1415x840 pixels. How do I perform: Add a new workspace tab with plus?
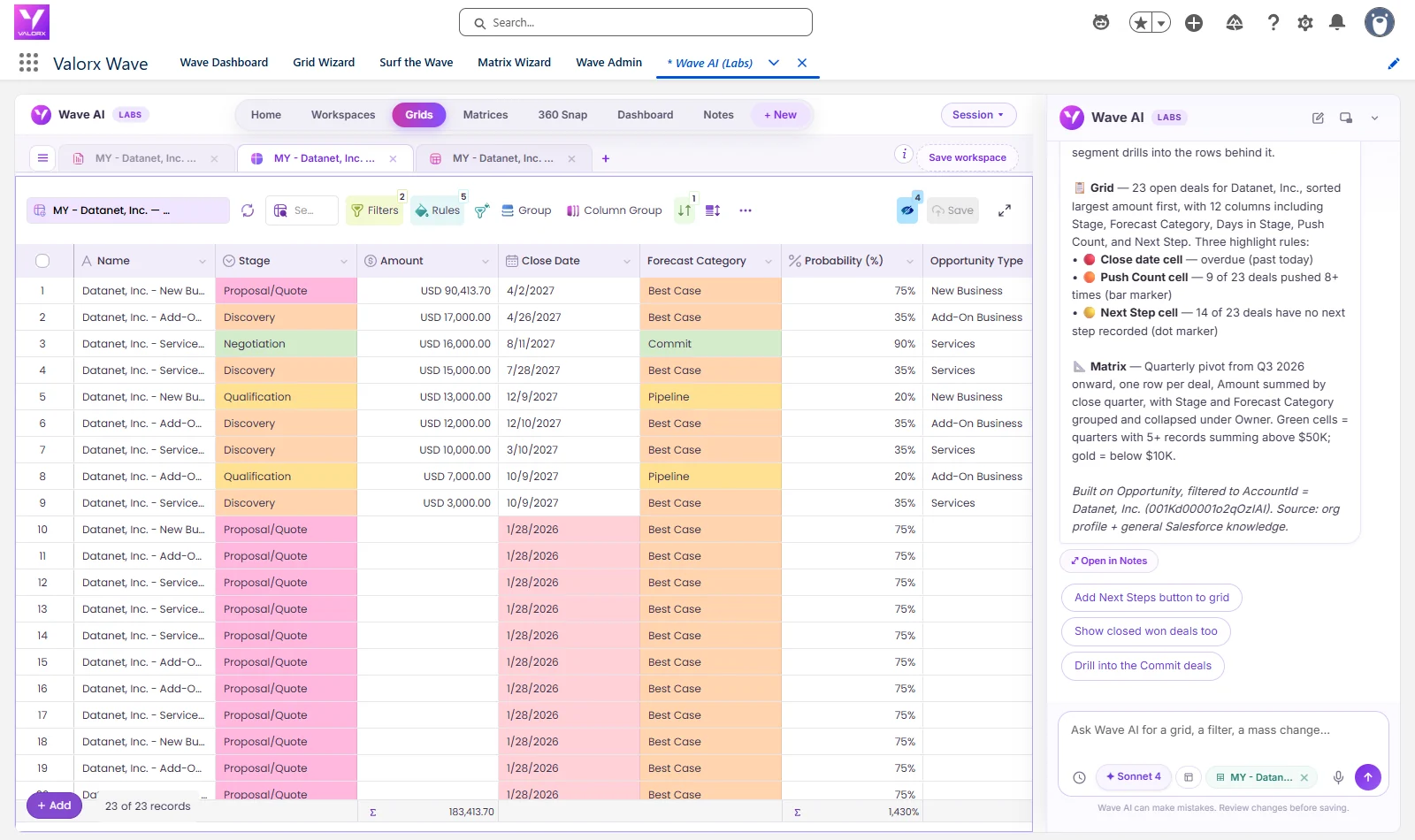click(606, 158)
